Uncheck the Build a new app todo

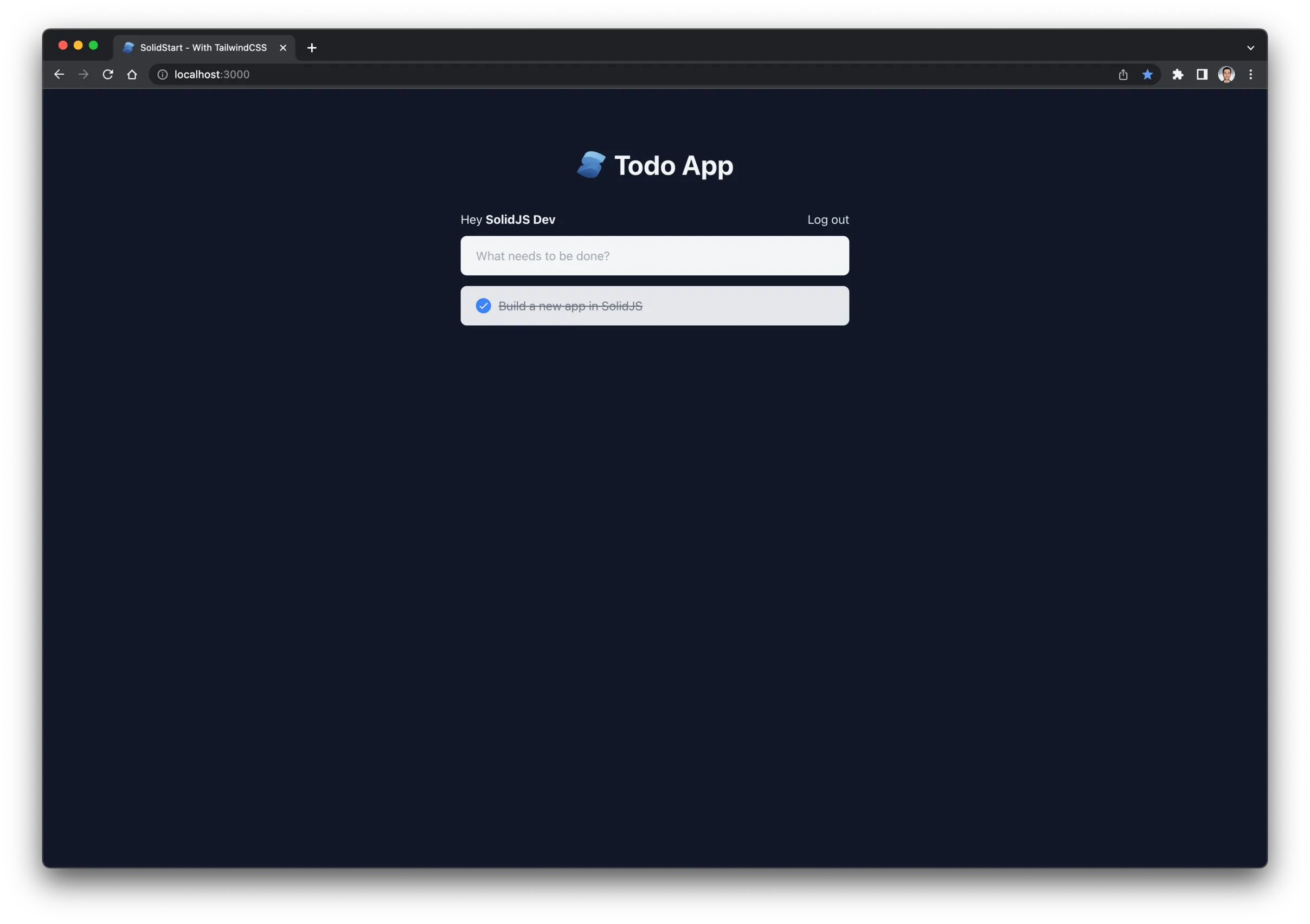click(483, 306)
